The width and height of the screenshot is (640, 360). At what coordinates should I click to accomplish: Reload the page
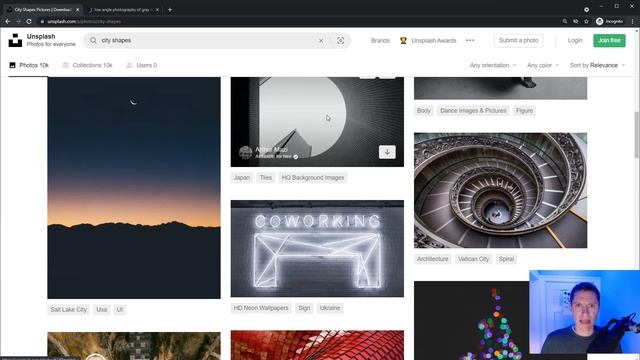tap(29, 21)
